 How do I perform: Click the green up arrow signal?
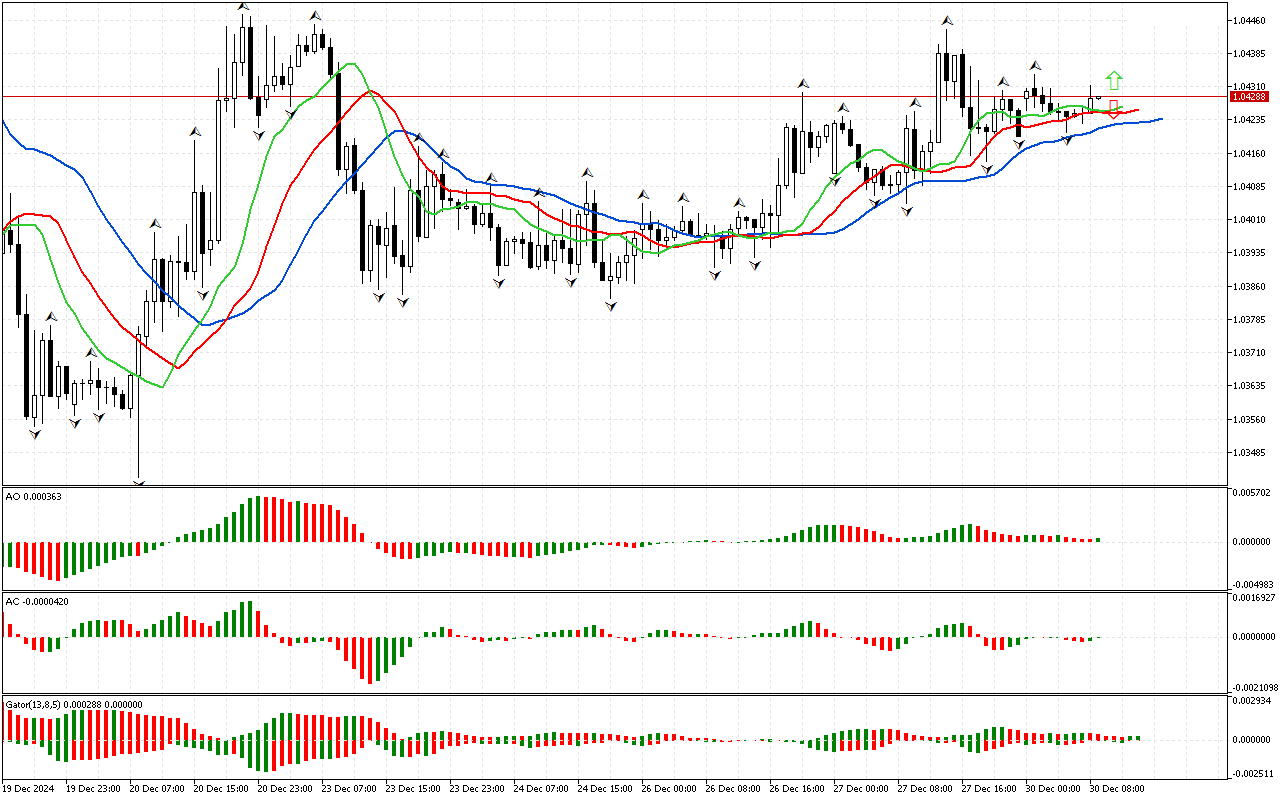pyautogui.click(x=1114, y=80)
